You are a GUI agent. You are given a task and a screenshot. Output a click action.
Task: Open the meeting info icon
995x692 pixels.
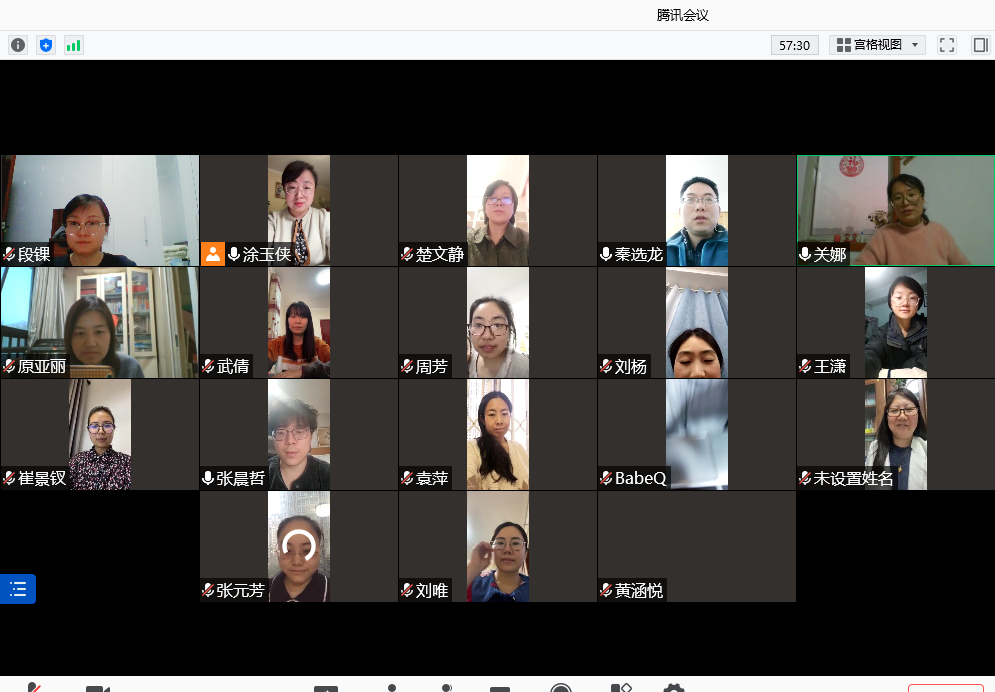click(x=18, y=45)
